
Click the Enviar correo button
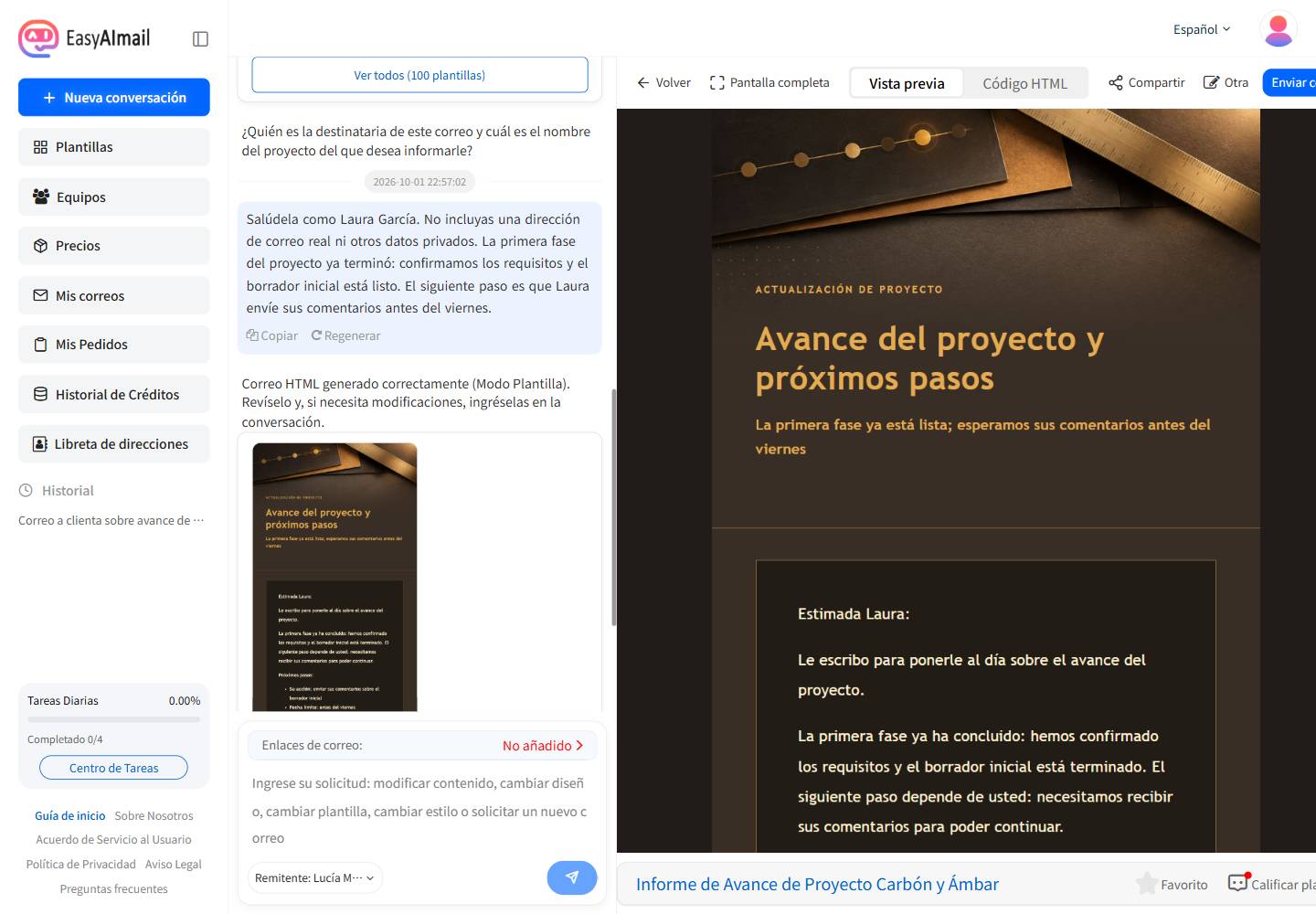pos(1289,82)
